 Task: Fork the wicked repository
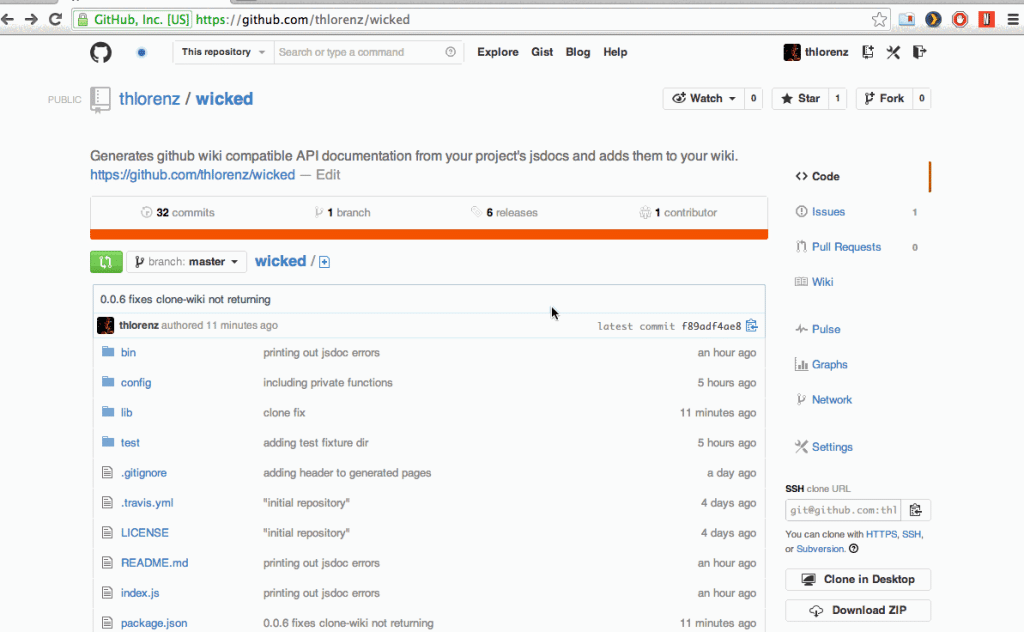(x=884, y=99)
